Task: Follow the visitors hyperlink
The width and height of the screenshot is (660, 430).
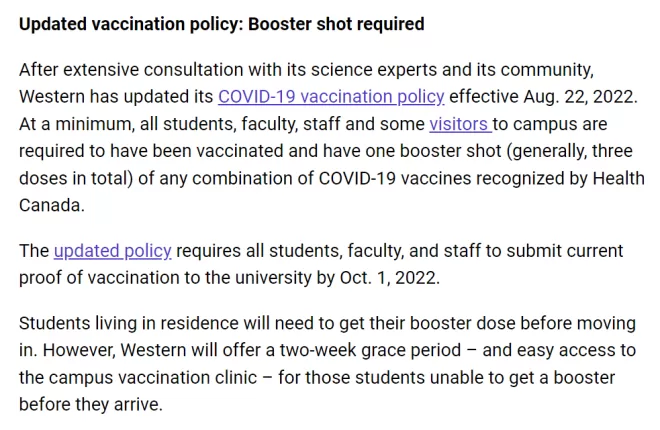Action: click(x=458, y=124)
